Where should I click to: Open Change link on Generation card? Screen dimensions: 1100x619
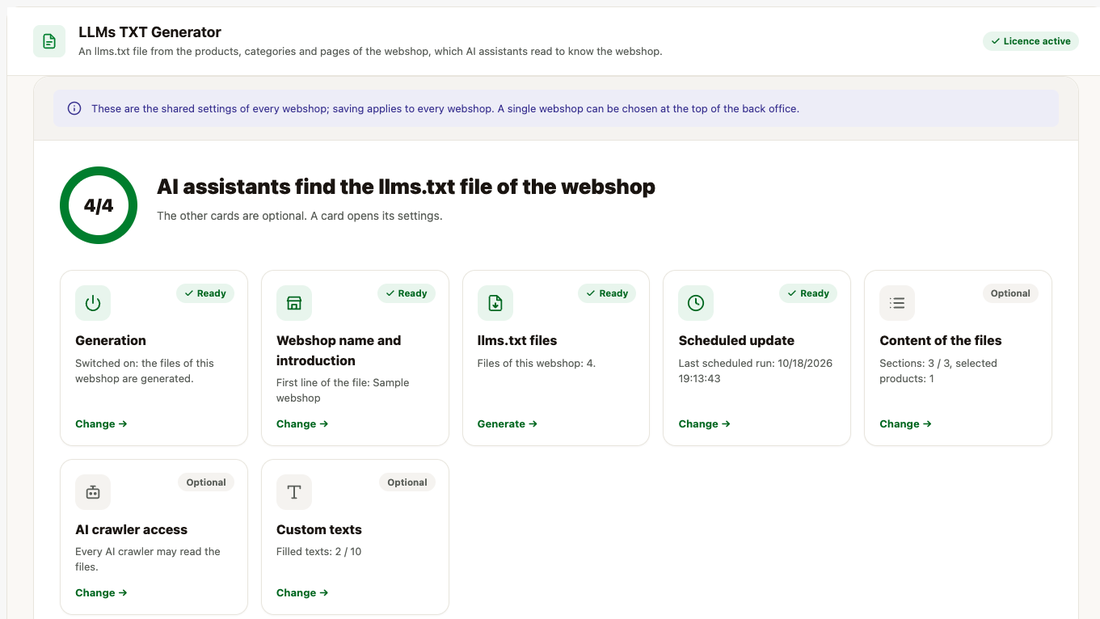101,424
